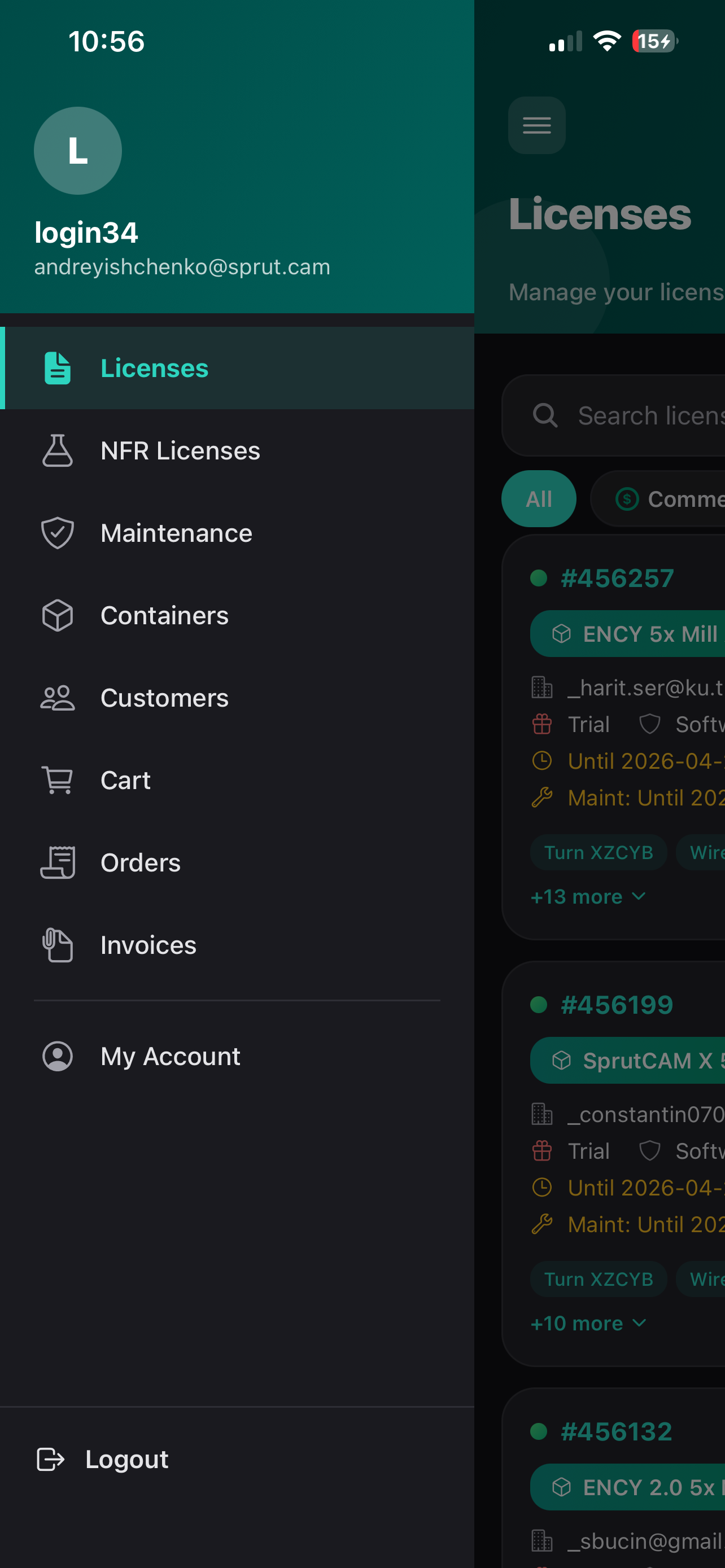The height and width of the screenshot is (1568, 725).
Task: Open license number #456132
Action: pos(616,1431)
